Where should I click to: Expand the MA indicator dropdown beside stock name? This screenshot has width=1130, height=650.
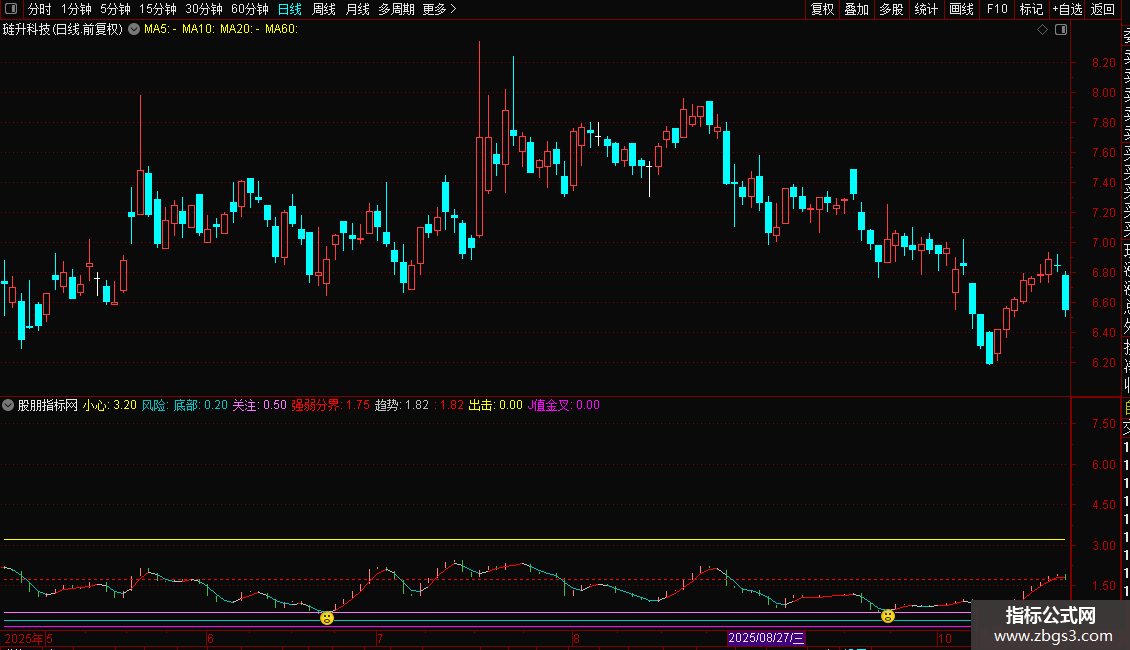click(x=134, y=29)
